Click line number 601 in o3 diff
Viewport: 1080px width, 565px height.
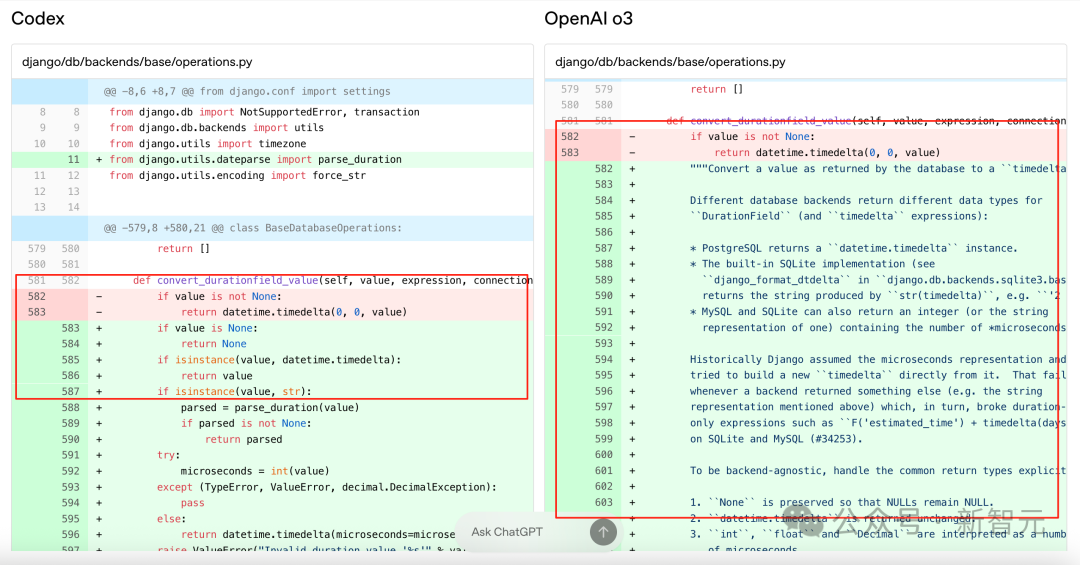[x=603, y=471]
